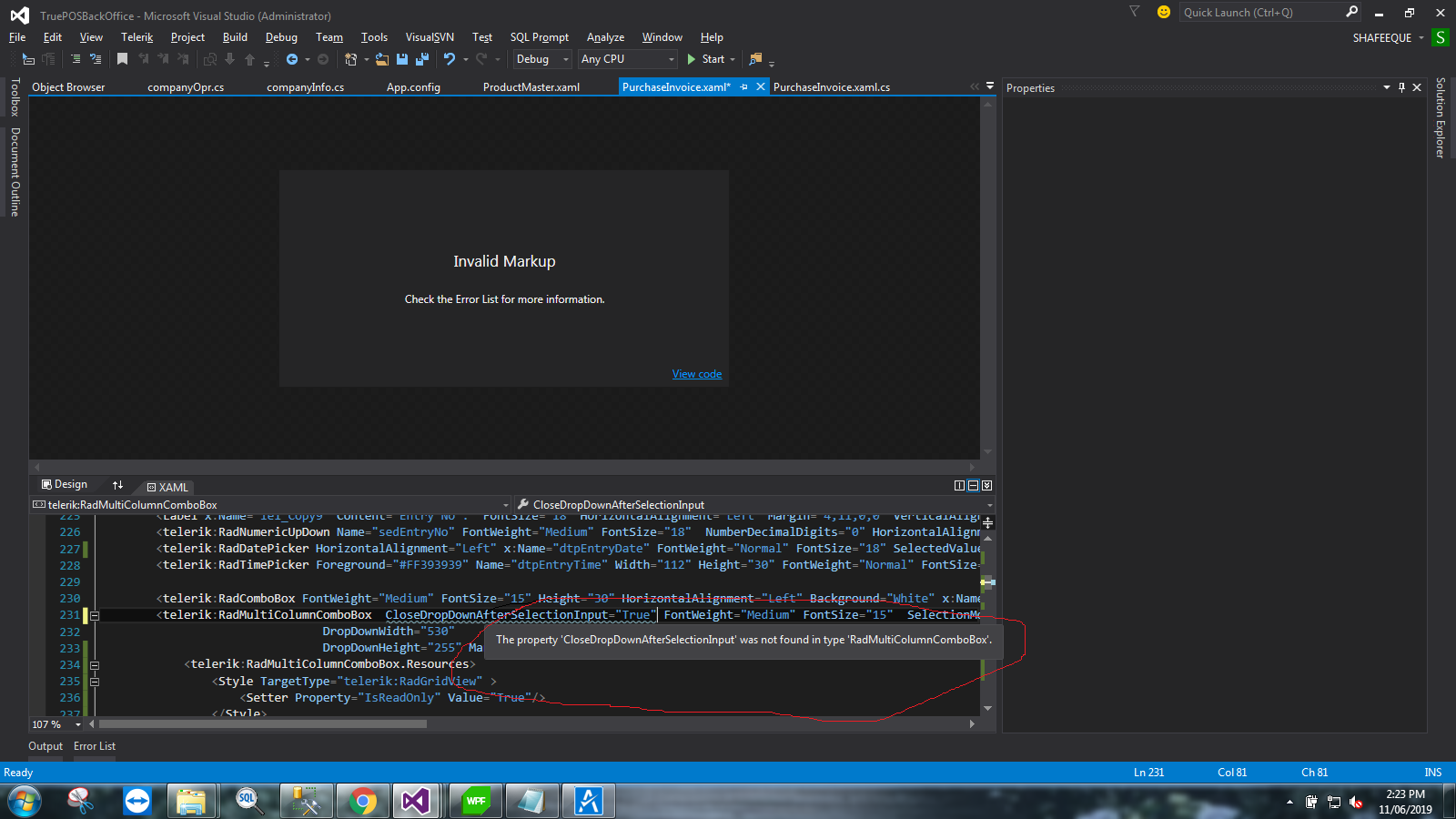The width and height of the screenshot is (1456, 819).
Task: Open the Solution Explorer side tab
Action: (x=1441, y=117)
